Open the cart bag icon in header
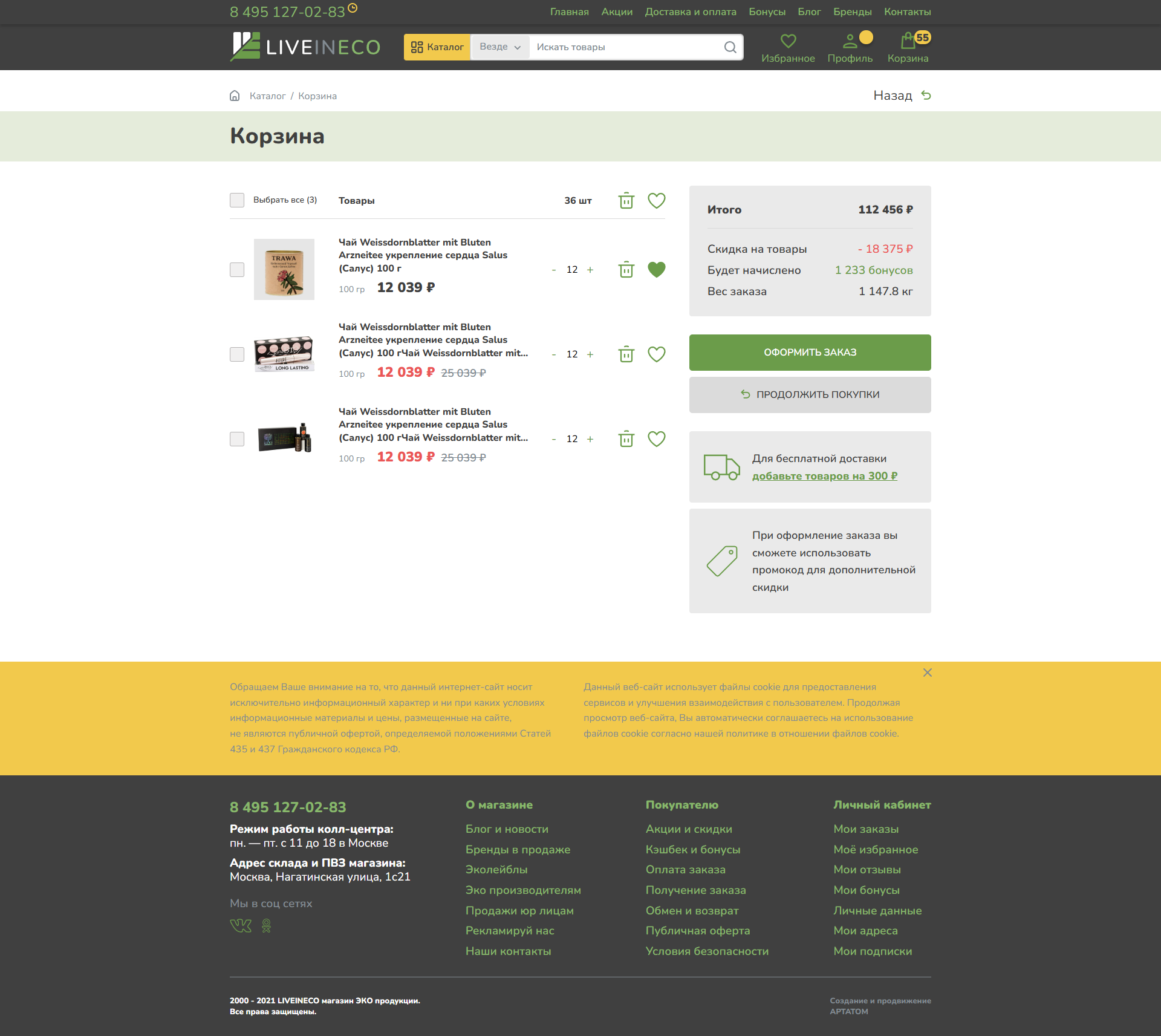Viewport: 1161px width, 1036px height. coord(908,42)
